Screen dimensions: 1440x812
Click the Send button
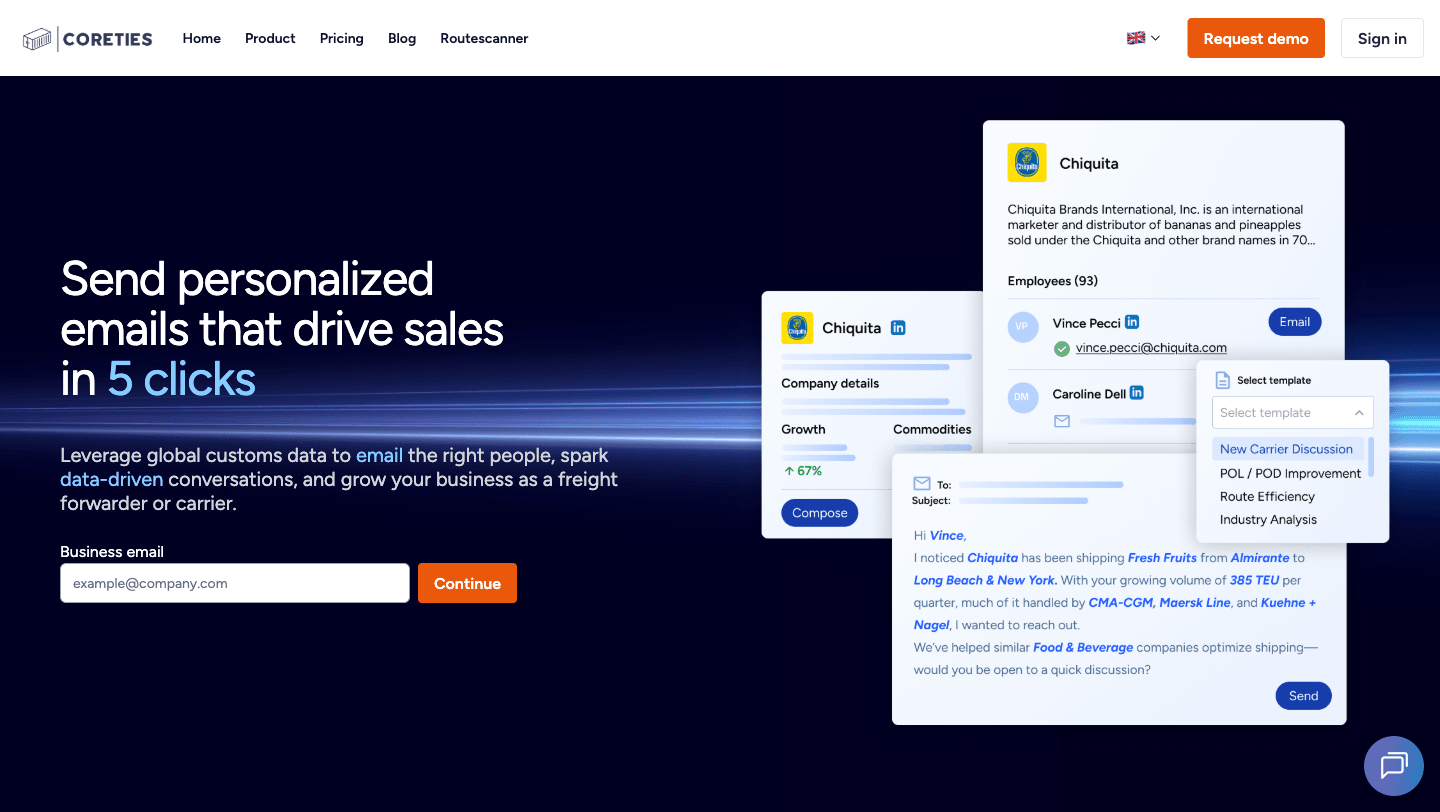1303,696
